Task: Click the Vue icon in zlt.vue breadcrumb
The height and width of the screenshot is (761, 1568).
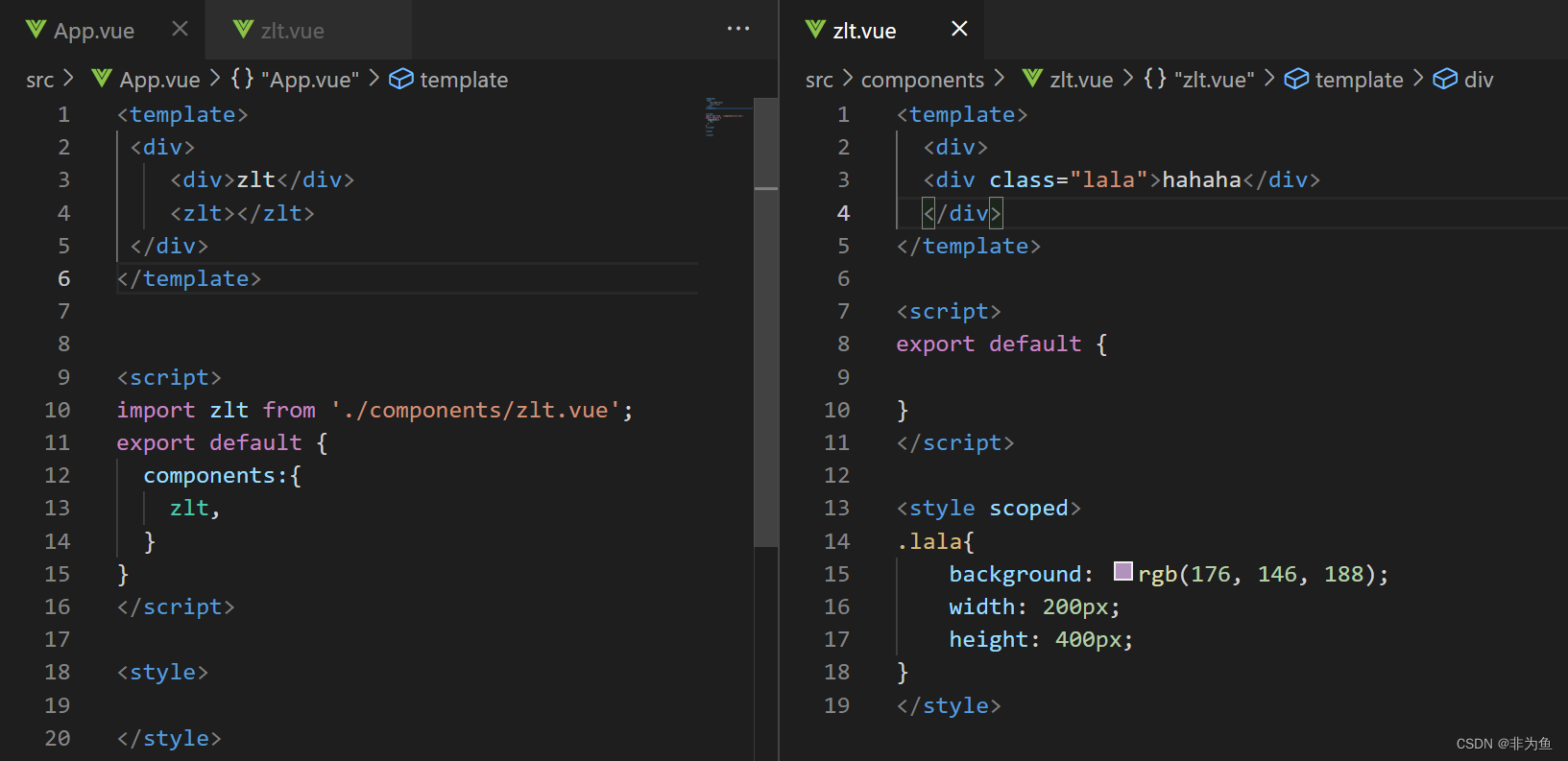Action: pos(1032,79)
